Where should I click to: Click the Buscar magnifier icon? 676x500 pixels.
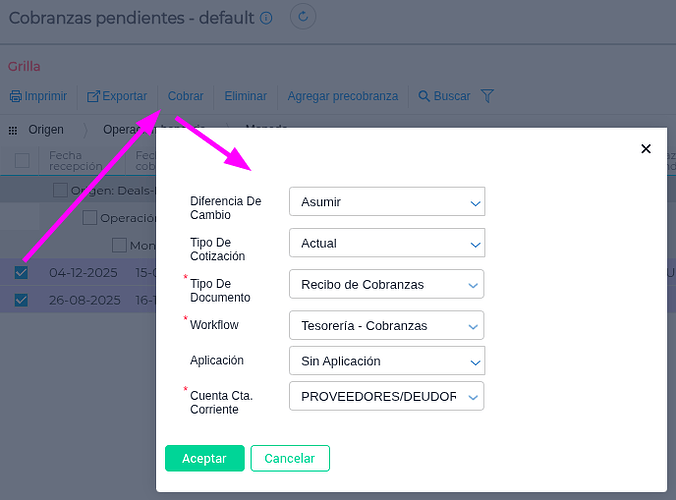click(424, 97)
